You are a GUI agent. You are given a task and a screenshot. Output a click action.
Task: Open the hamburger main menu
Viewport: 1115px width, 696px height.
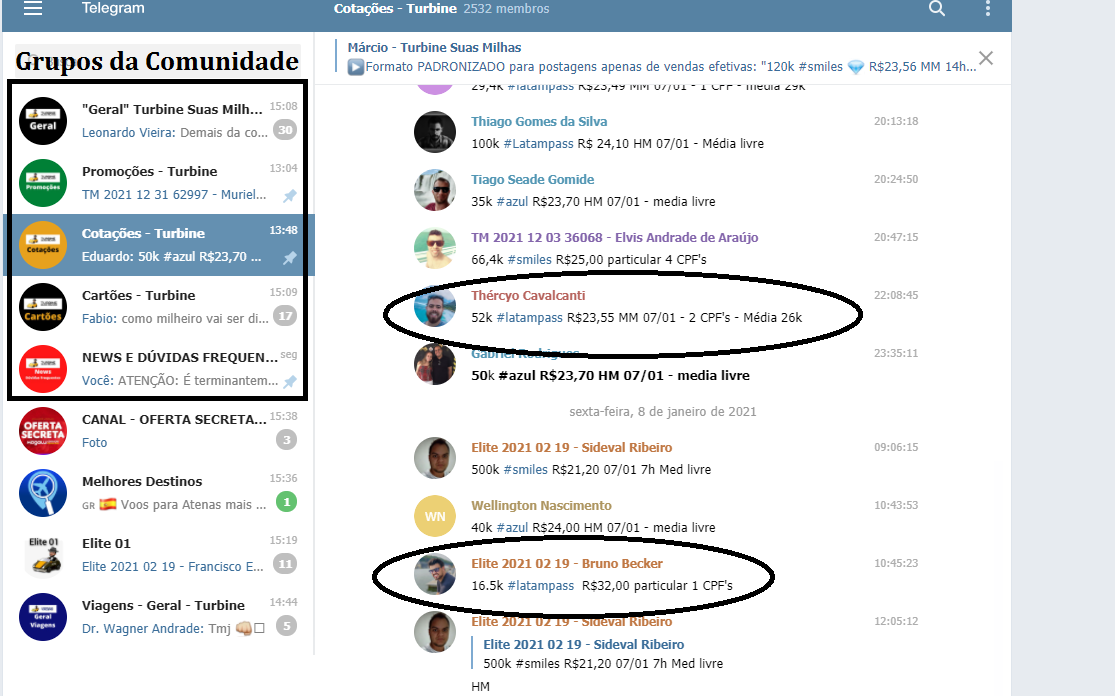[33, 9]
